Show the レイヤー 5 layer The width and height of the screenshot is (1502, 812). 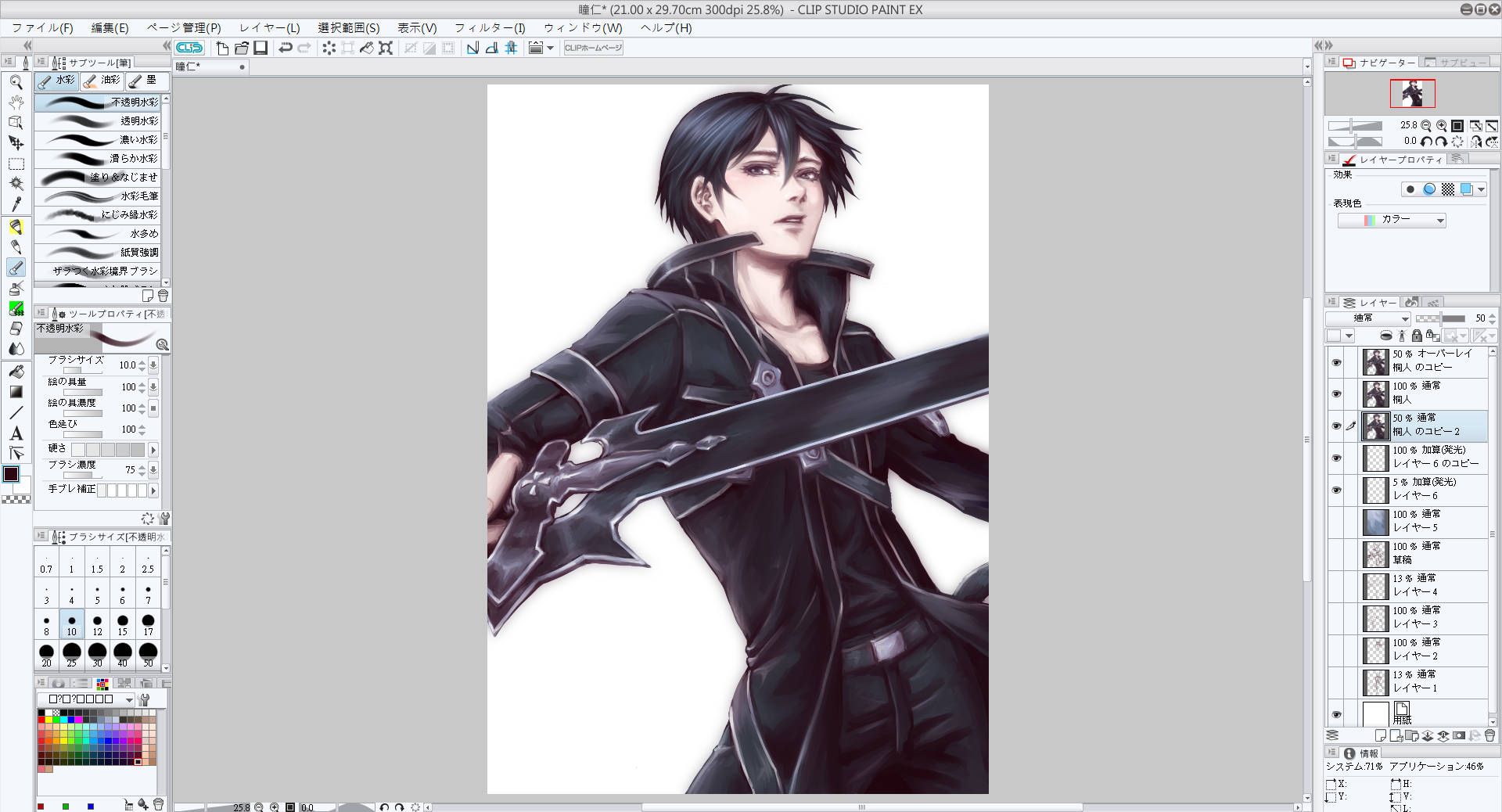click(x=1336, y=522)
